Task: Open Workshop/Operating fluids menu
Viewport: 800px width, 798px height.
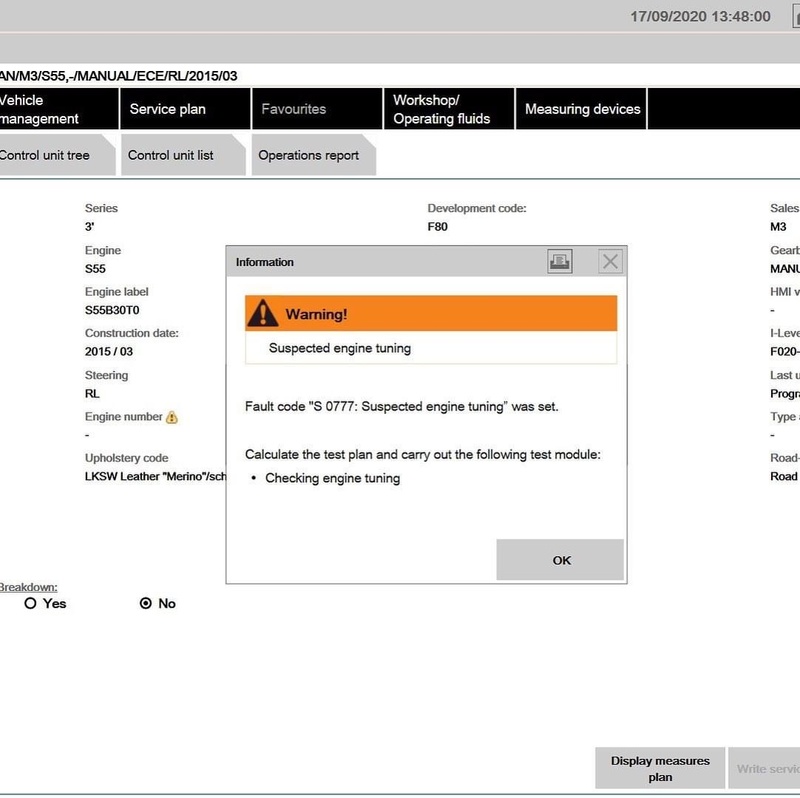Action: (x=449, y=109)
